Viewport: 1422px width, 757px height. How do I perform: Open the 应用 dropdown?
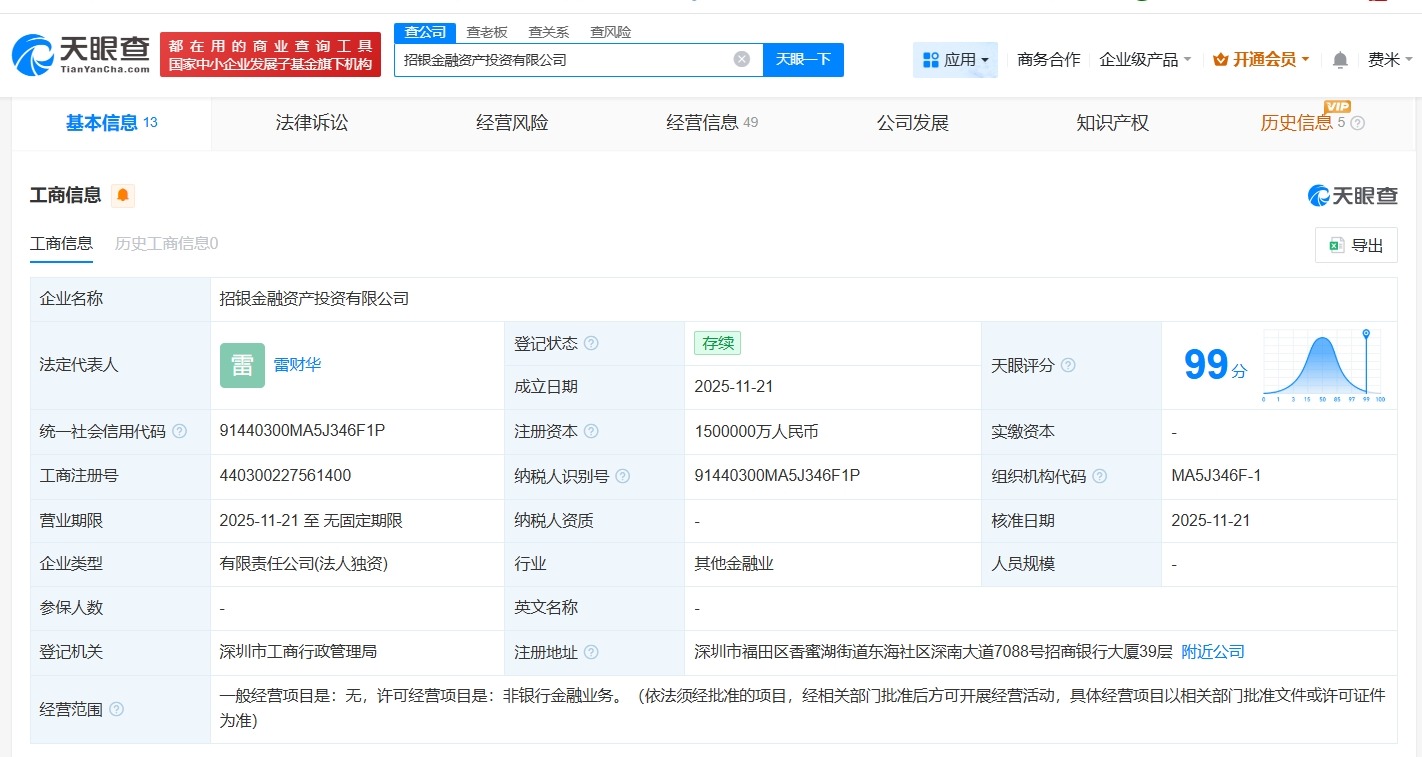coord(955,59)
